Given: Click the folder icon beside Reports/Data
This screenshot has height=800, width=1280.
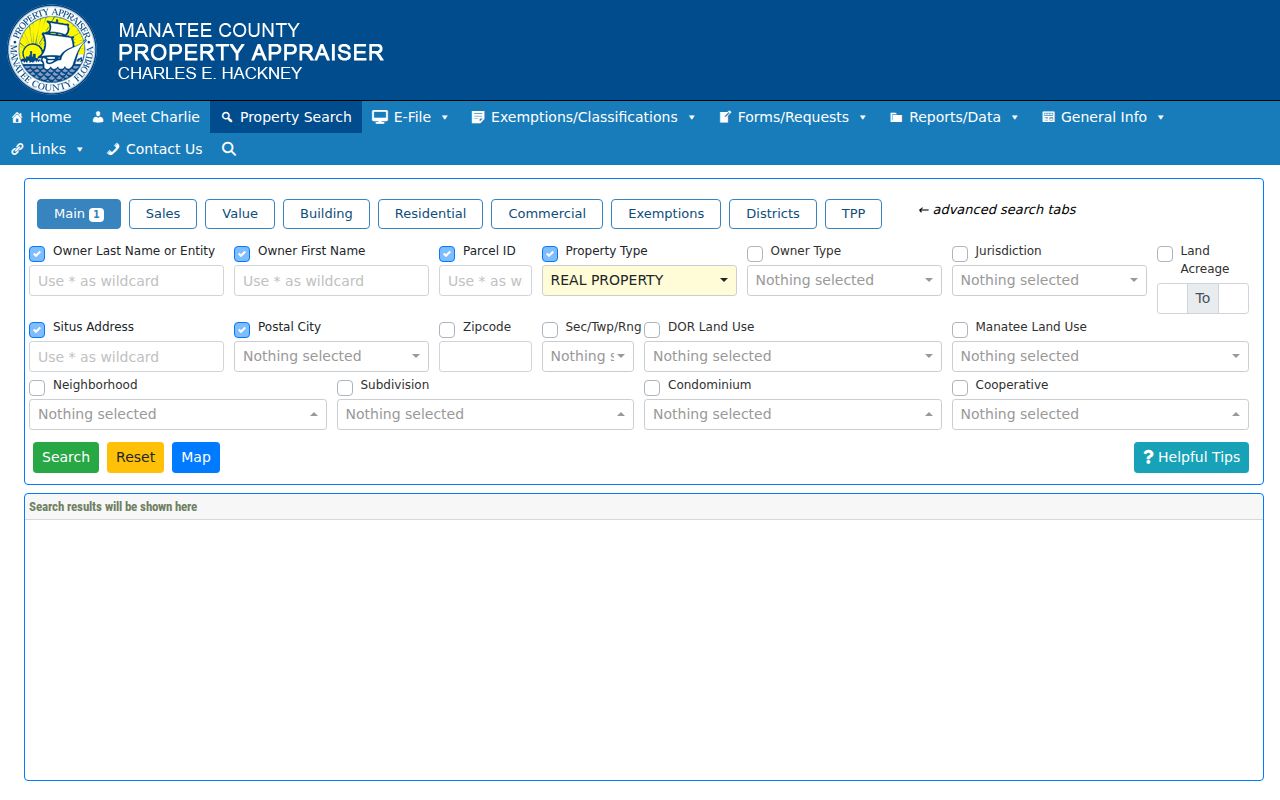Looking at the screenshot, I should pos(896,117).
